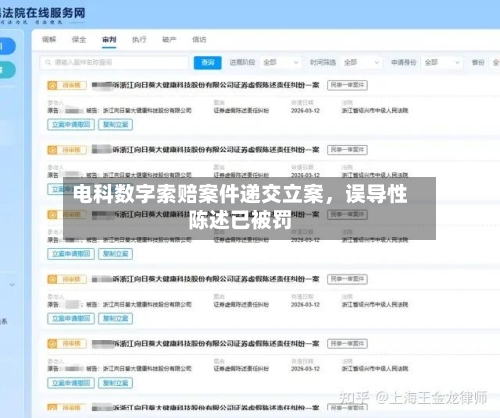Viewport: 500px width, 418px height.
Task: Open the 进展阶段 dropdown
Action: coord(280,63)
